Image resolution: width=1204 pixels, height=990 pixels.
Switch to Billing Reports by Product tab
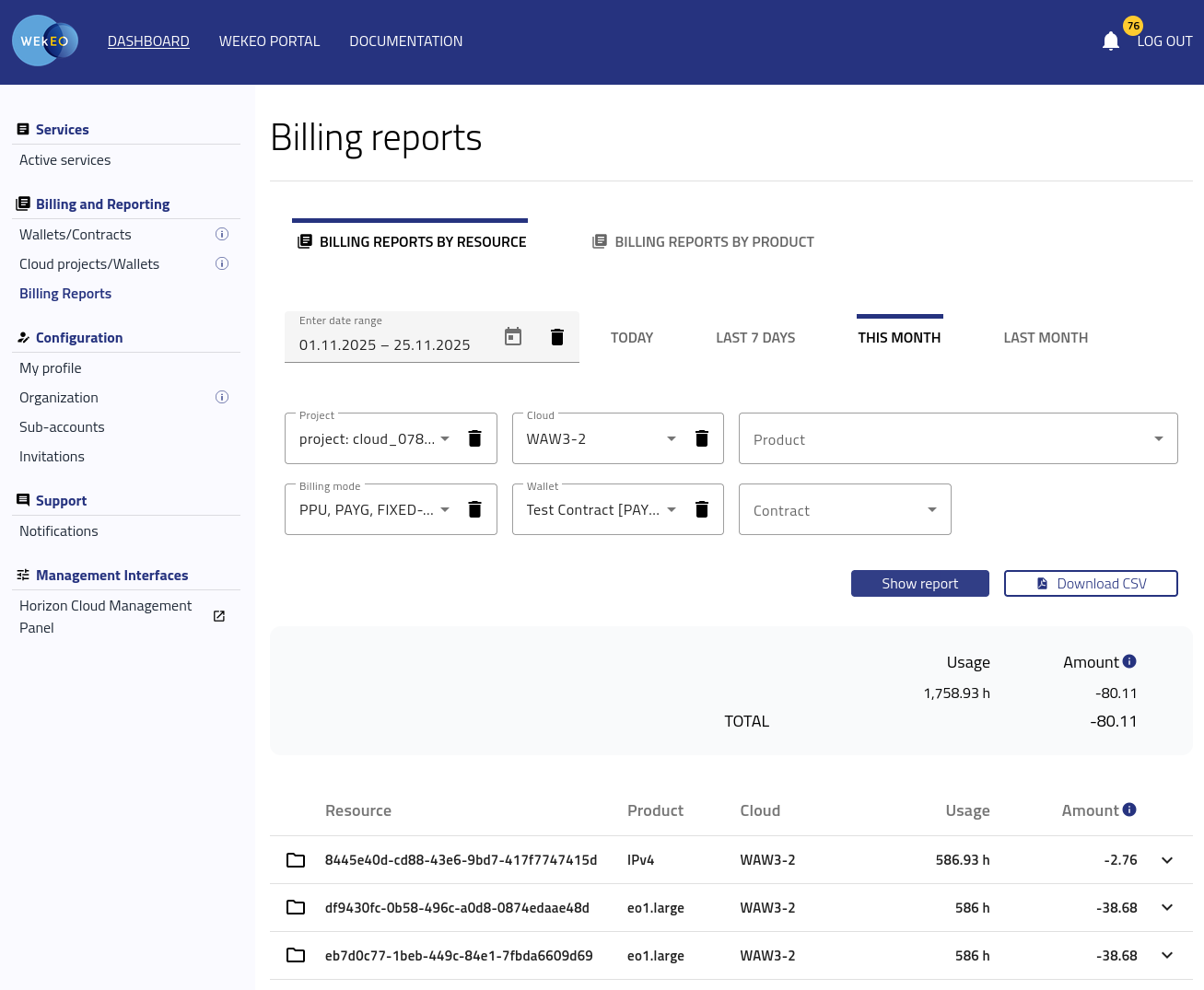704,242
